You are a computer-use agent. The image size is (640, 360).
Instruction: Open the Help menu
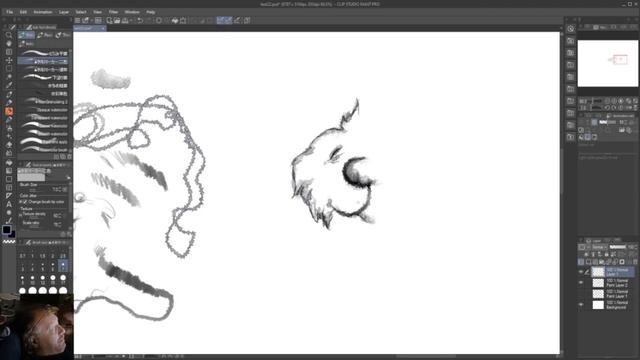click(x=151, y=12)
